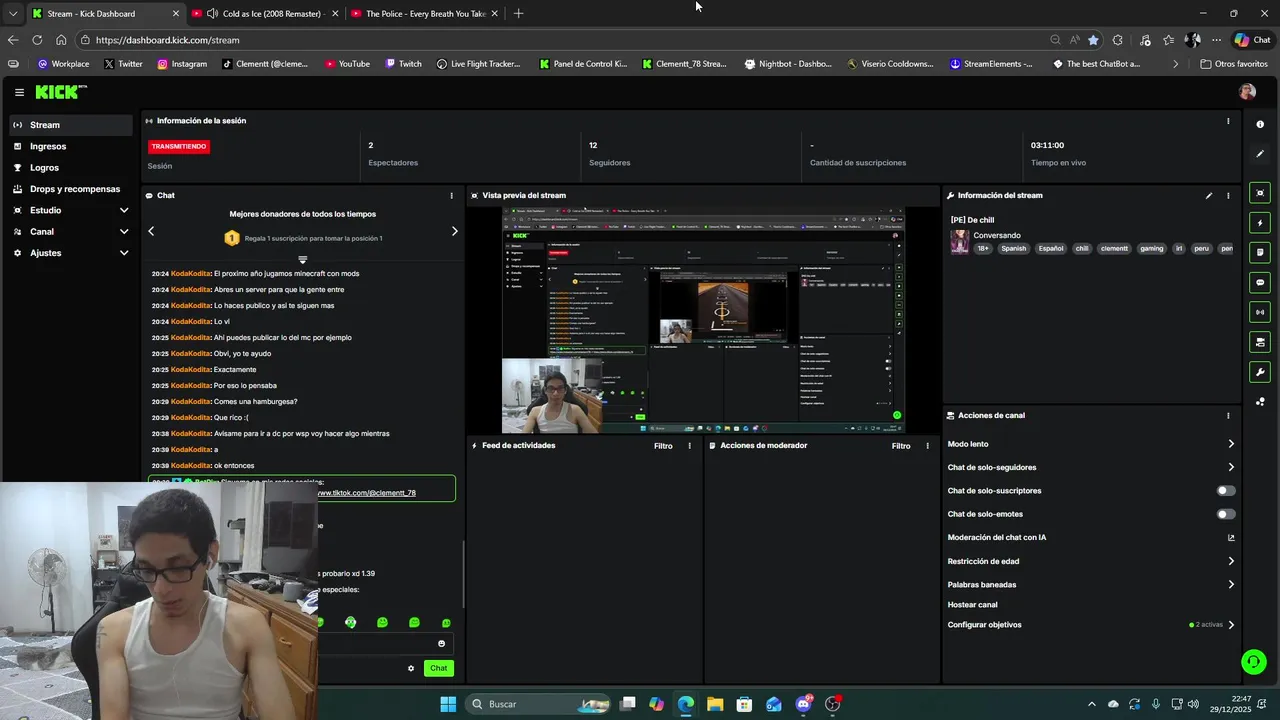1280x720 pixels.
Task: Open Feed de actividades three-dot menu
Action: [x=689, y=446]
